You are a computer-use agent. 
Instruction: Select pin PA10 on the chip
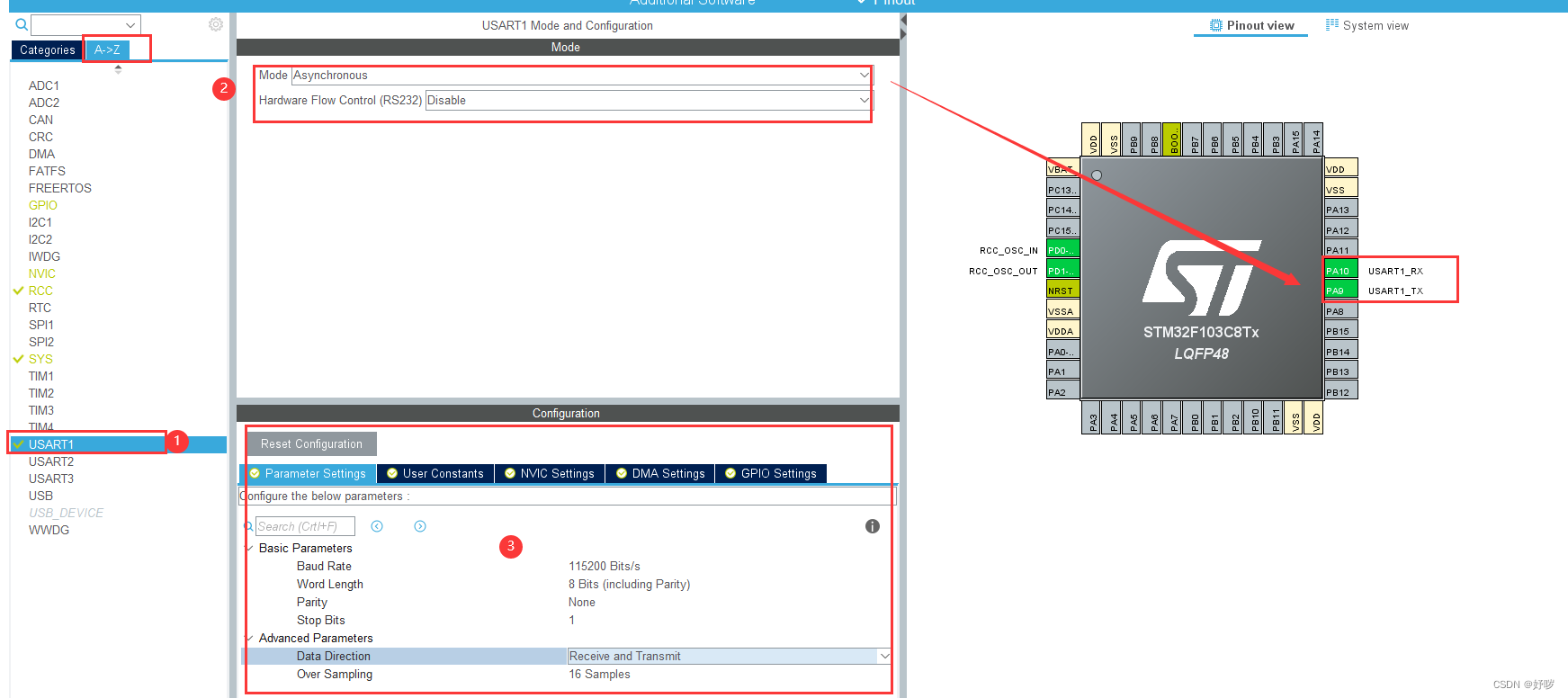[1340, 270]
